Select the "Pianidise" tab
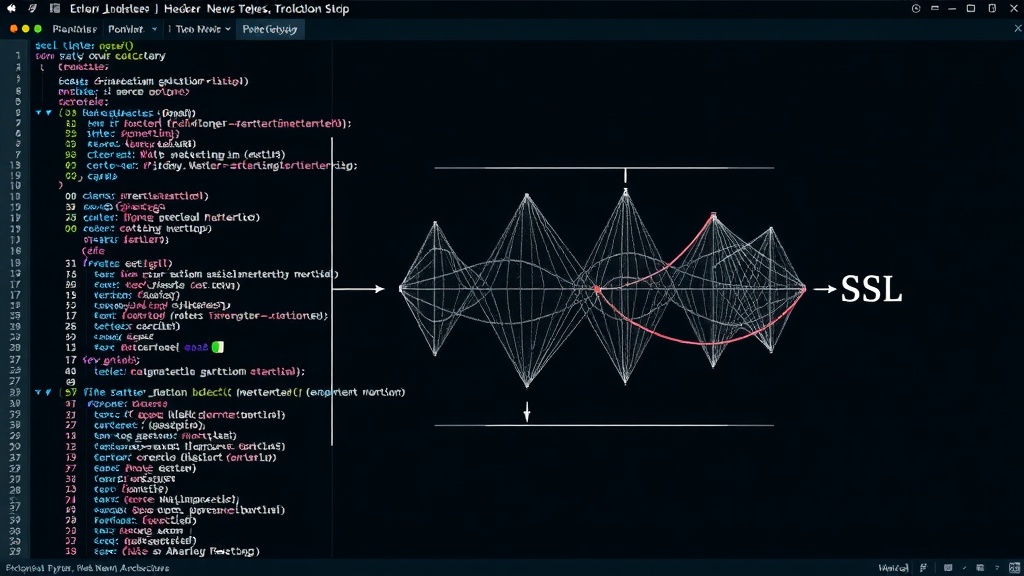The height and width of the screenshot is (576, 1024). (x=74, y=29)
